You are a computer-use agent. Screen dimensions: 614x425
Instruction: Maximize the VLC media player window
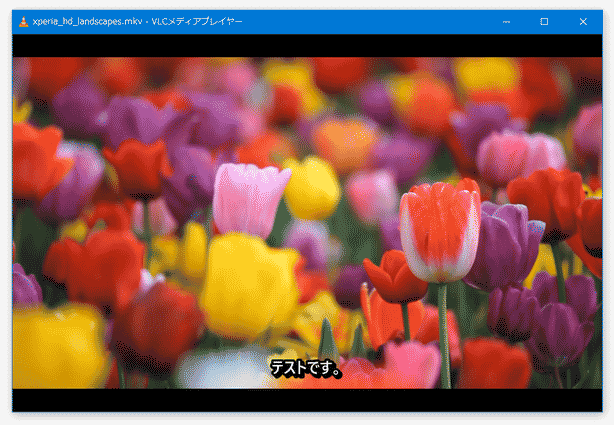[545, 21]
